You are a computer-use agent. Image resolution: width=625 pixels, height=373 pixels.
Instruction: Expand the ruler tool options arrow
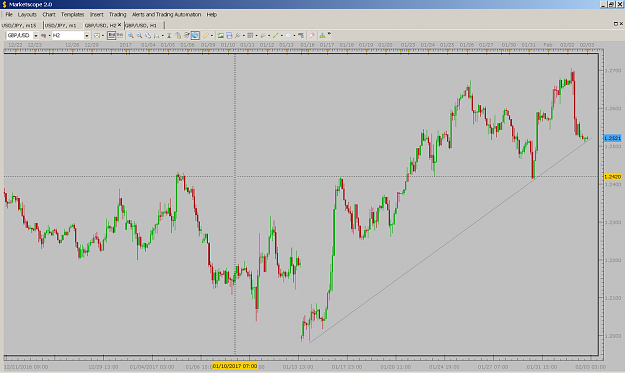click(x=212, y=35)
